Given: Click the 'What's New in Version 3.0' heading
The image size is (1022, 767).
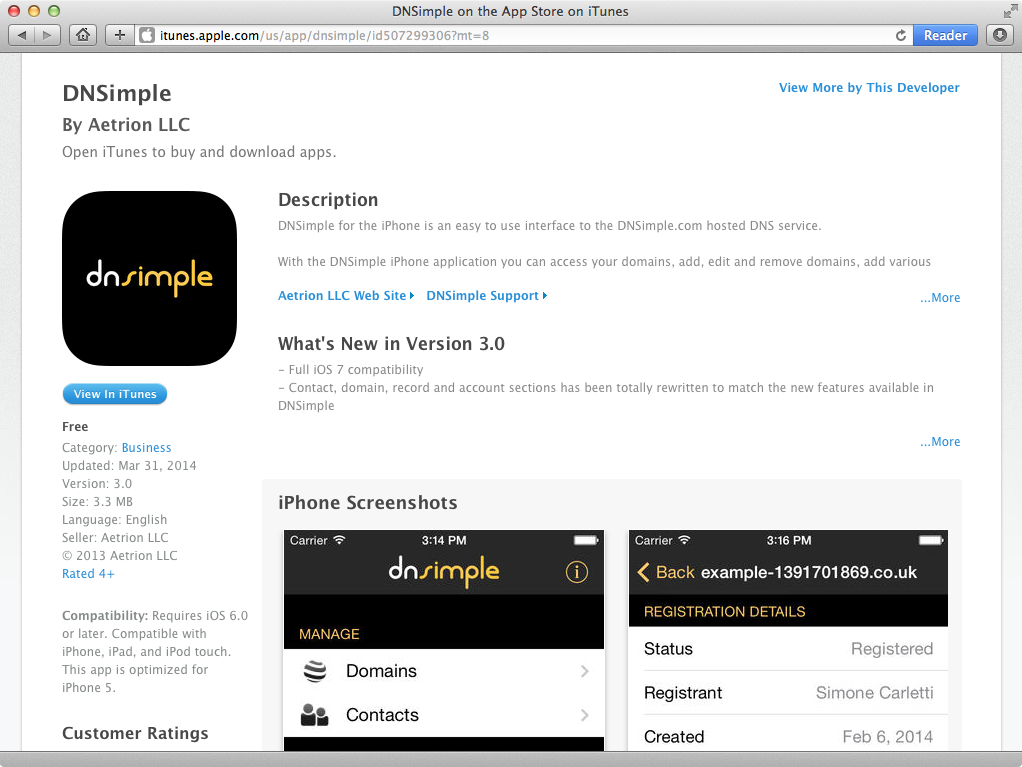Looking at the screenshot, I should pos(391,343).
